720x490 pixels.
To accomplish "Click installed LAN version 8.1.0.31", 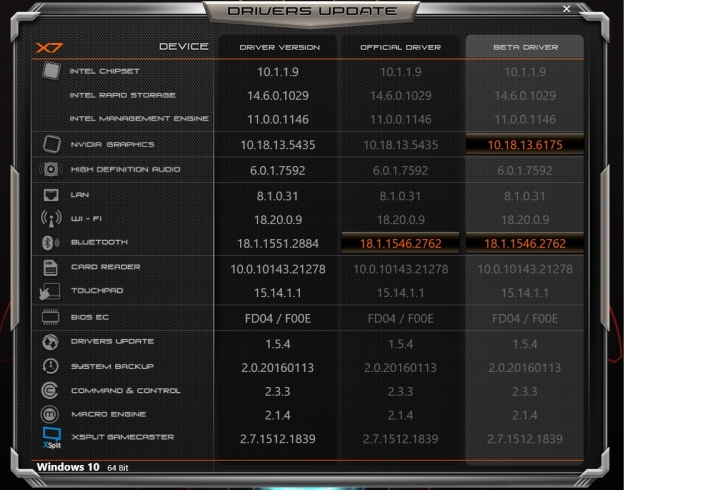I will coord(278,197).
